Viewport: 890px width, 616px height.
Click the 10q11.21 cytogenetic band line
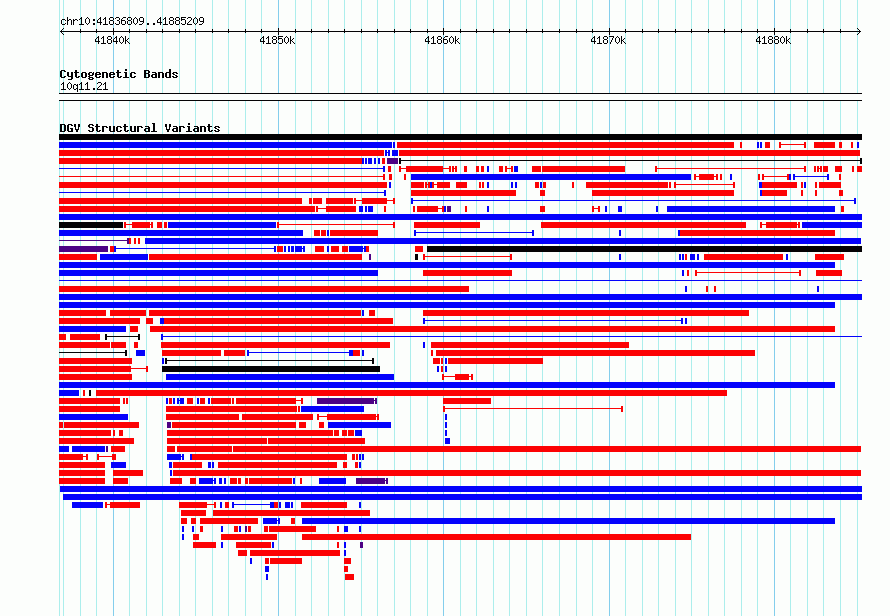[460, 97]
